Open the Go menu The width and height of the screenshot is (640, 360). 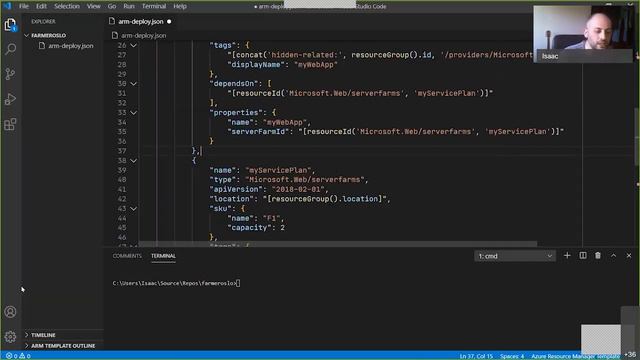(x=112, y=6)
